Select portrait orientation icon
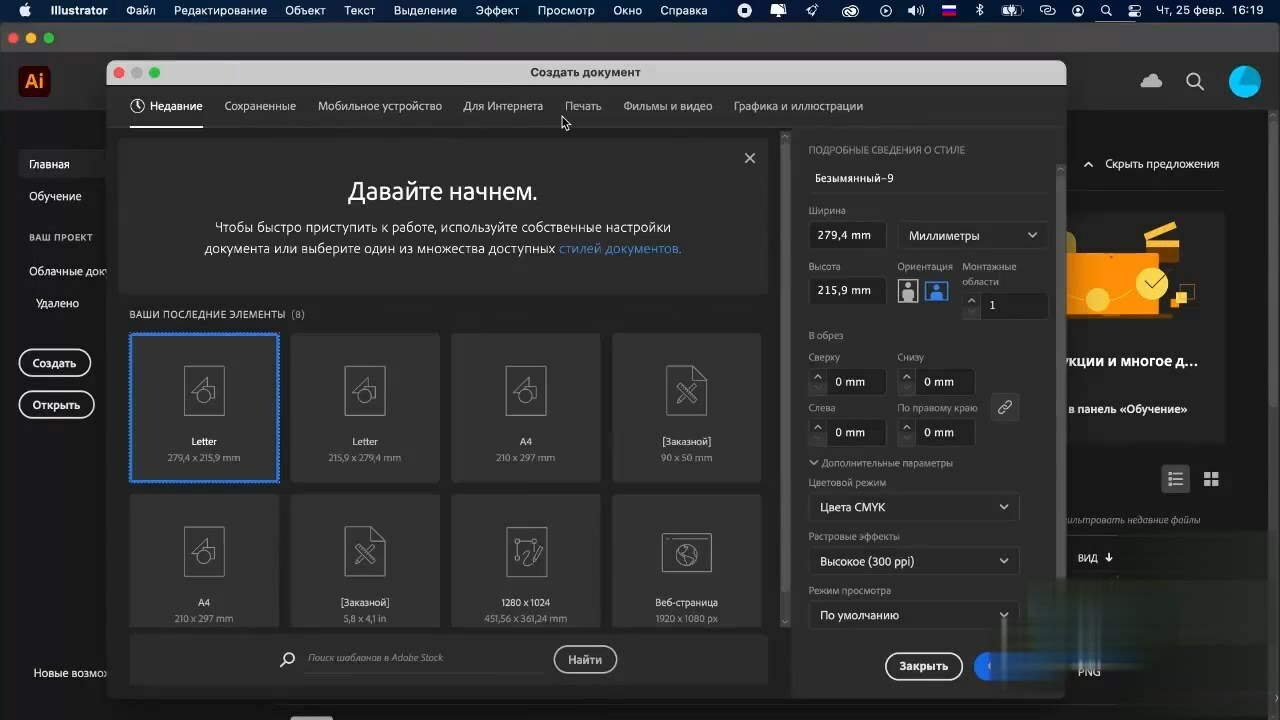 point(908,291)
